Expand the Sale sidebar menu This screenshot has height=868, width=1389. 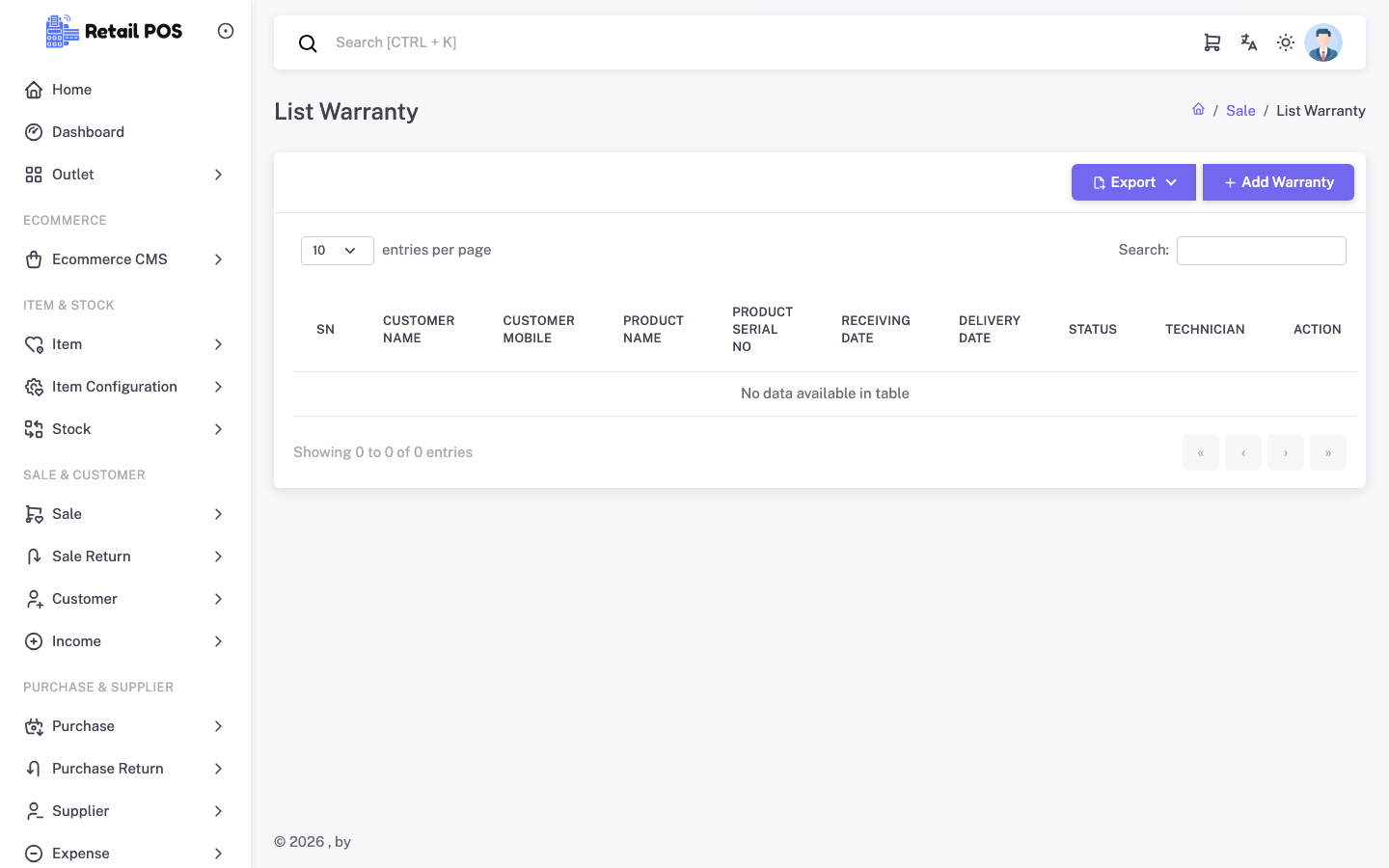point(125,514)
